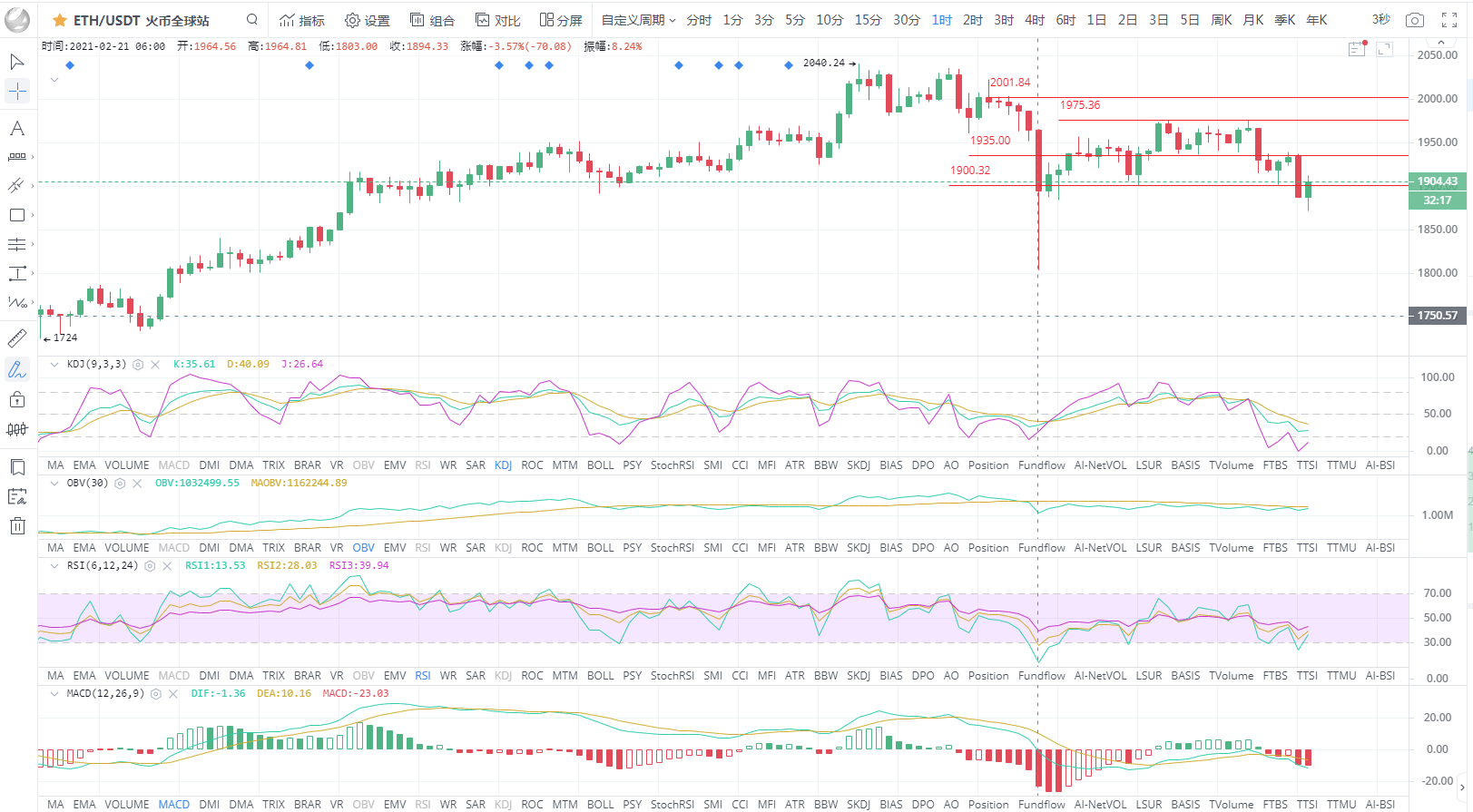
Task: Toggle Fundflow in the MACD pane indicator row
Action: click(x=1042, y=805)
